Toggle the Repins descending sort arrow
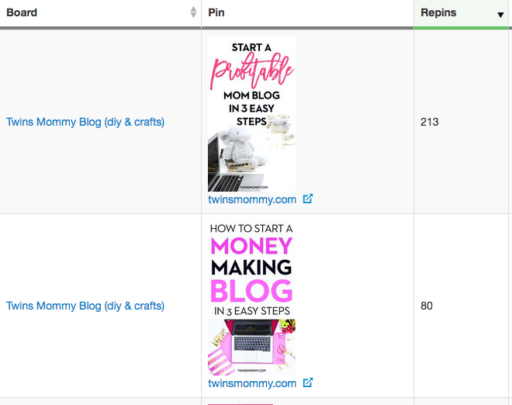The width and height of the screenshot is (512, 405). point(500,15)
